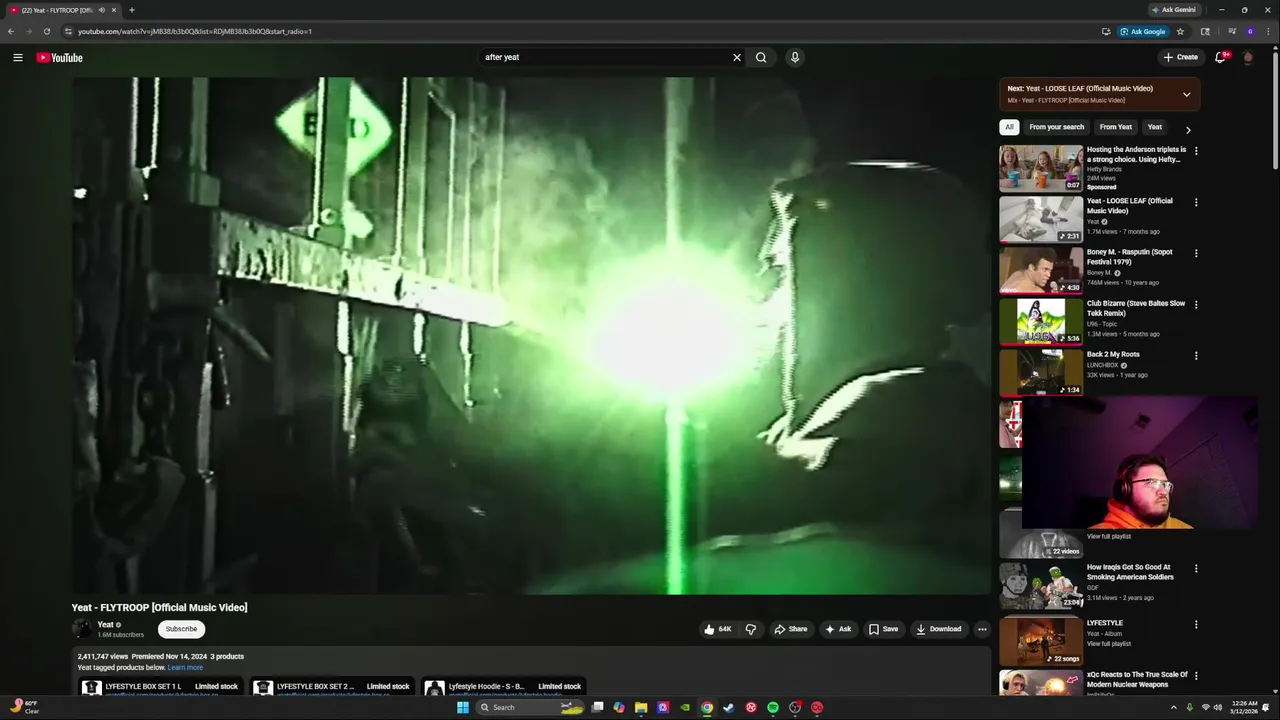
Task: Pause the FLYTROOP video player
Action: [531, 336]
